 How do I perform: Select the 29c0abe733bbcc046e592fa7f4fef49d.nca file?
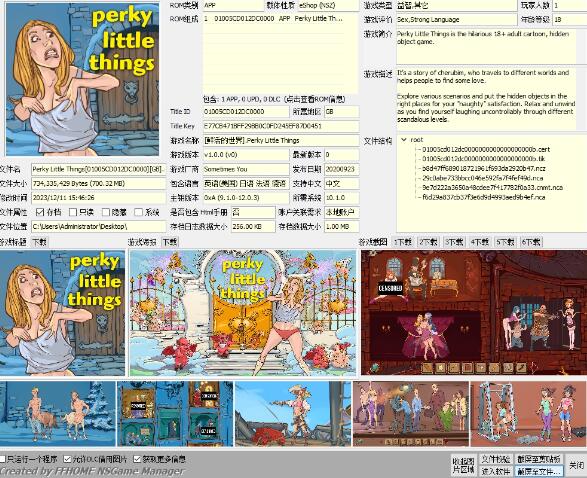(x=483, y=178)
